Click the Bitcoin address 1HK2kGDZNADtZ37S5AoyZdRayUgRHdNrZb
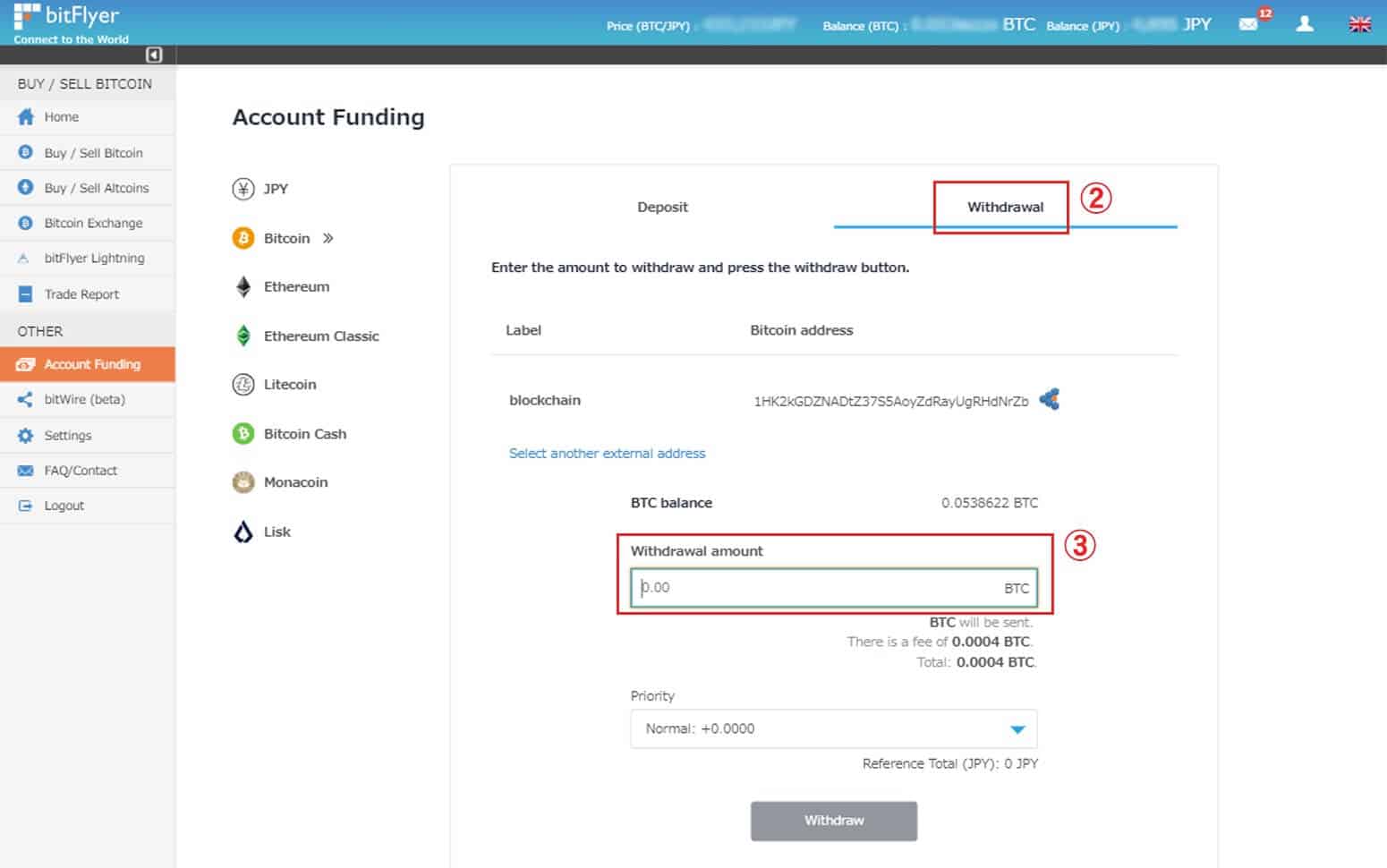 click(x=891, y=401)
